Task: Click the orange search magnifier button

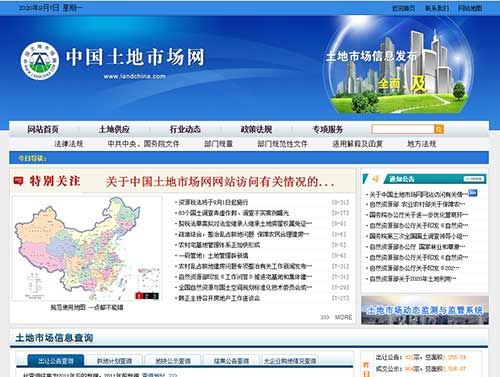Action: 439,129
